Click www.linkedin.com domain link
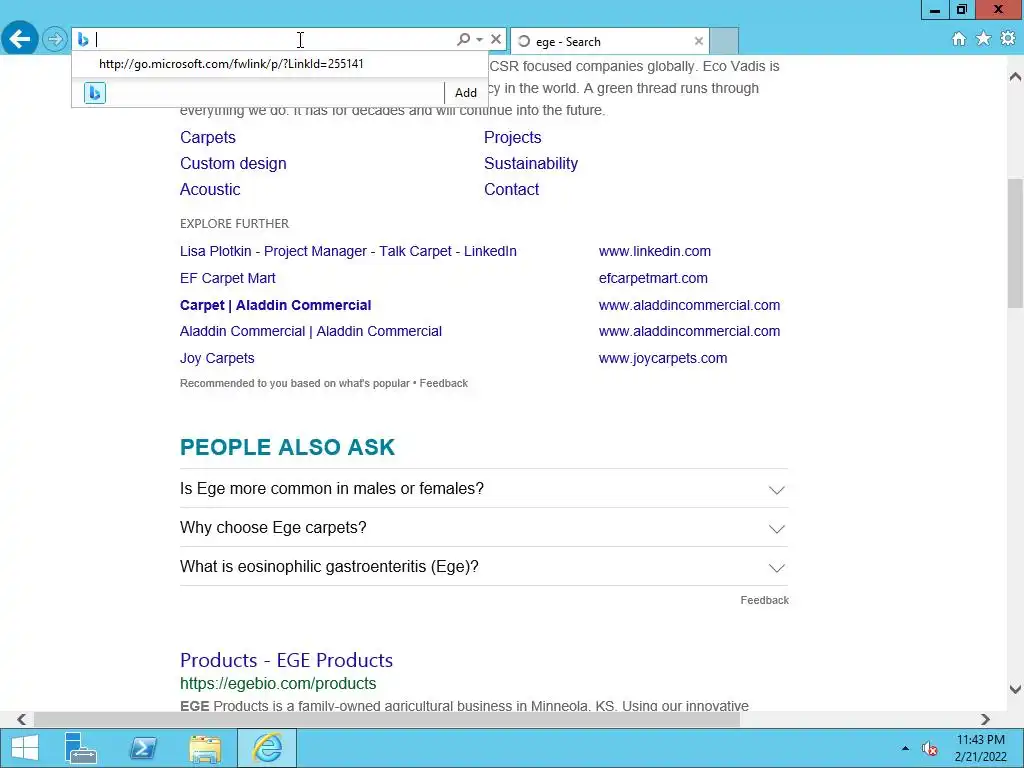1024x768 pixels. pyautogui.click(x=654, y=251)
